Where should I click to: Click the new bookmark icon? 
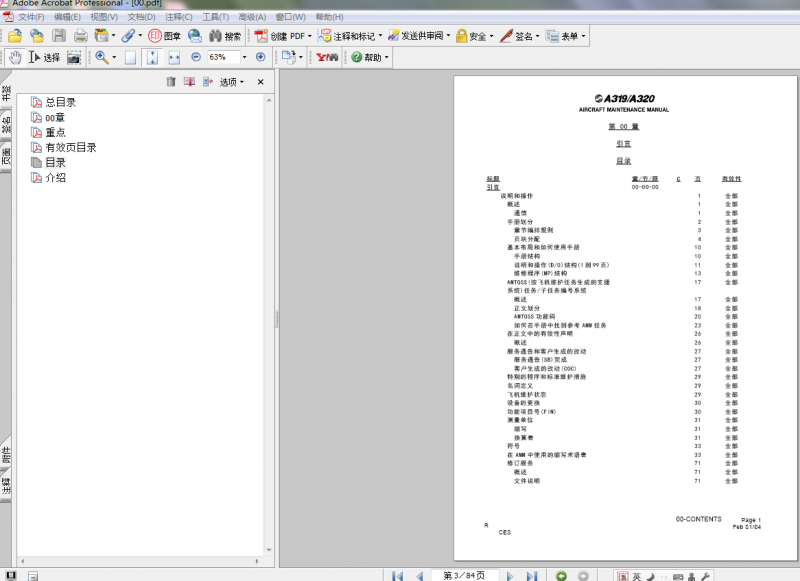pyautogui.click(x=189, y=82)
